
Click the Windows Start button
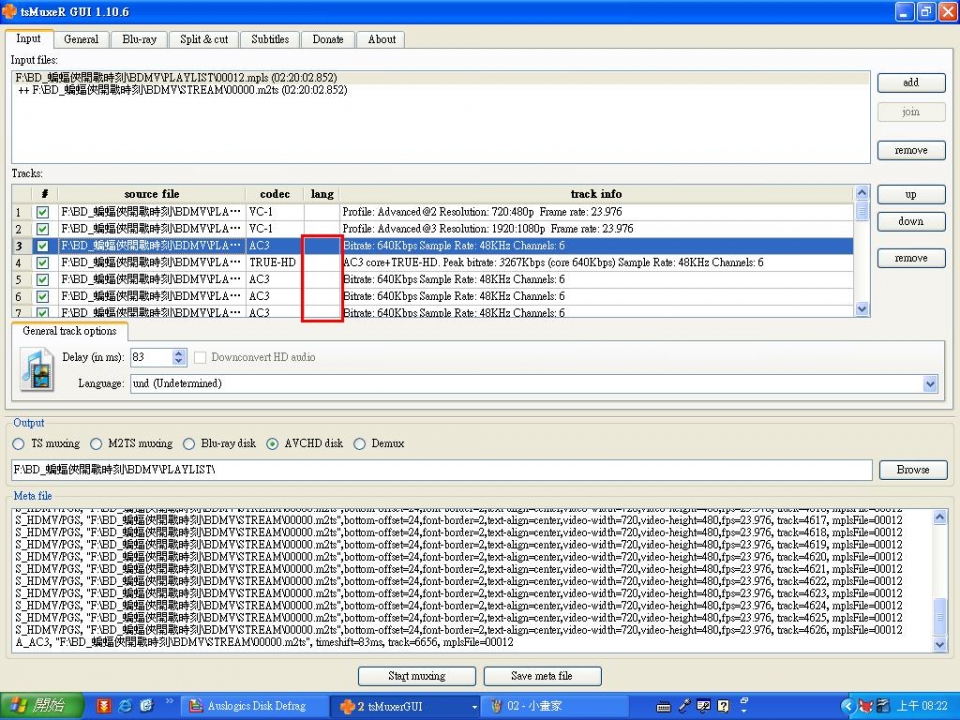click(x=40, y=706)
